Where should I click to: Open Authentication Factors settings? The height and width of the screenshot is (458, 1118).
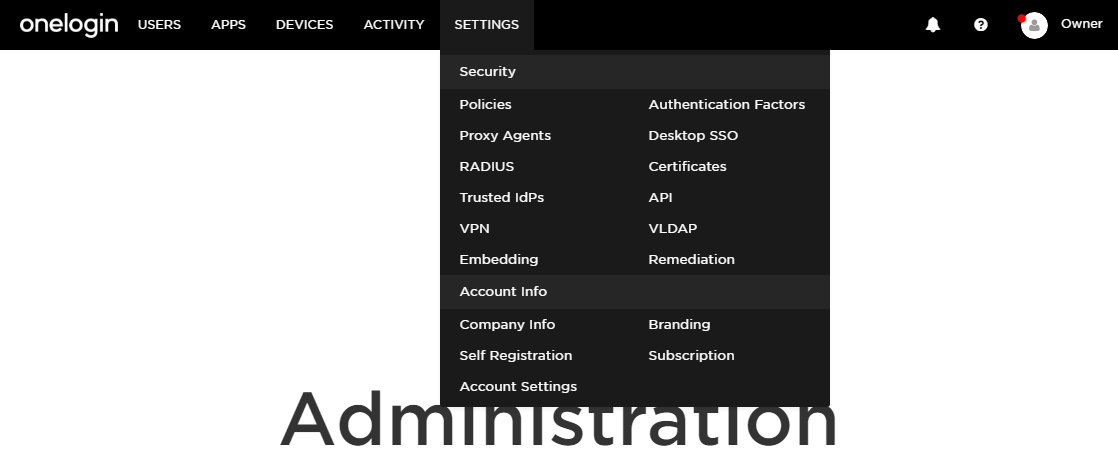coord(727,104)
